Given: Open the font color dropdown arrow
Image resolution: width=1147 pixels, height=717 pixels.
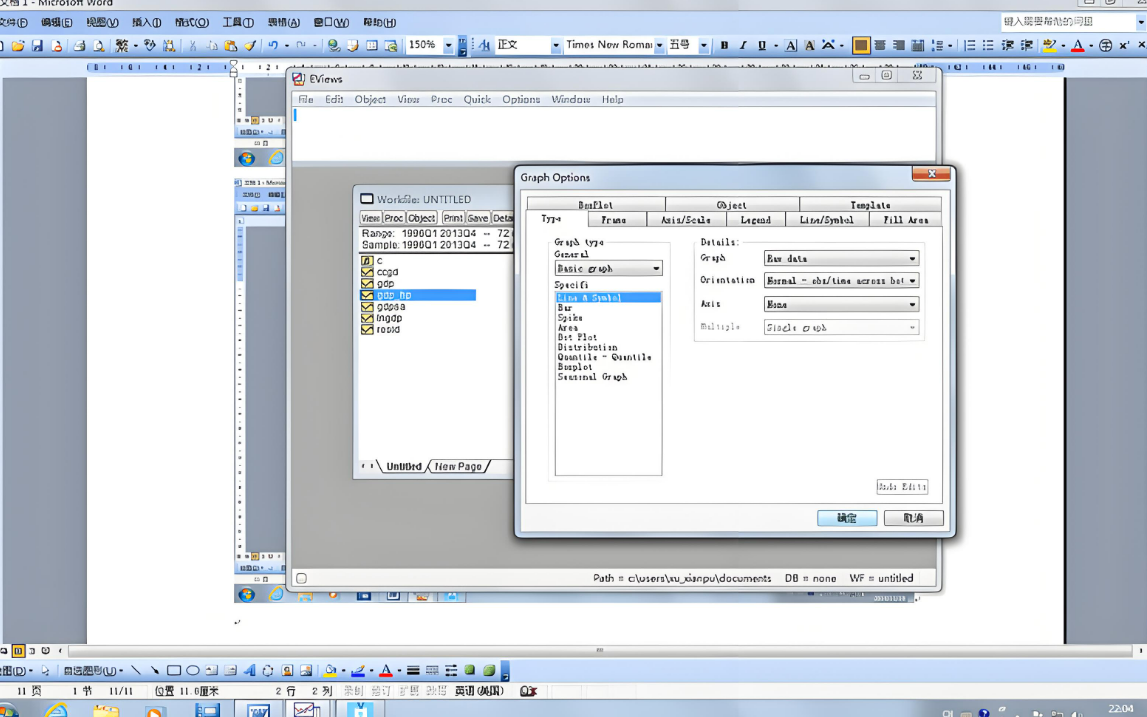Looking at the screenshot, I should tap(1091, 45).
